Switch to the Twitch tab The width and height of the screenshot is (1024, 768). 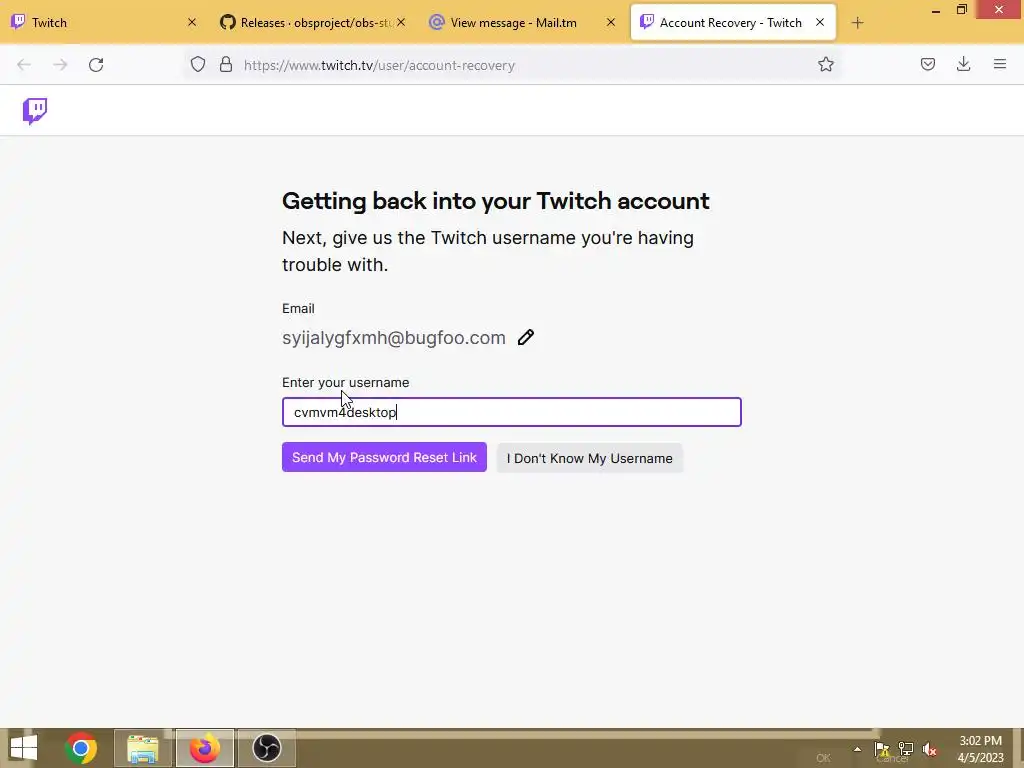tap(104, 22)
